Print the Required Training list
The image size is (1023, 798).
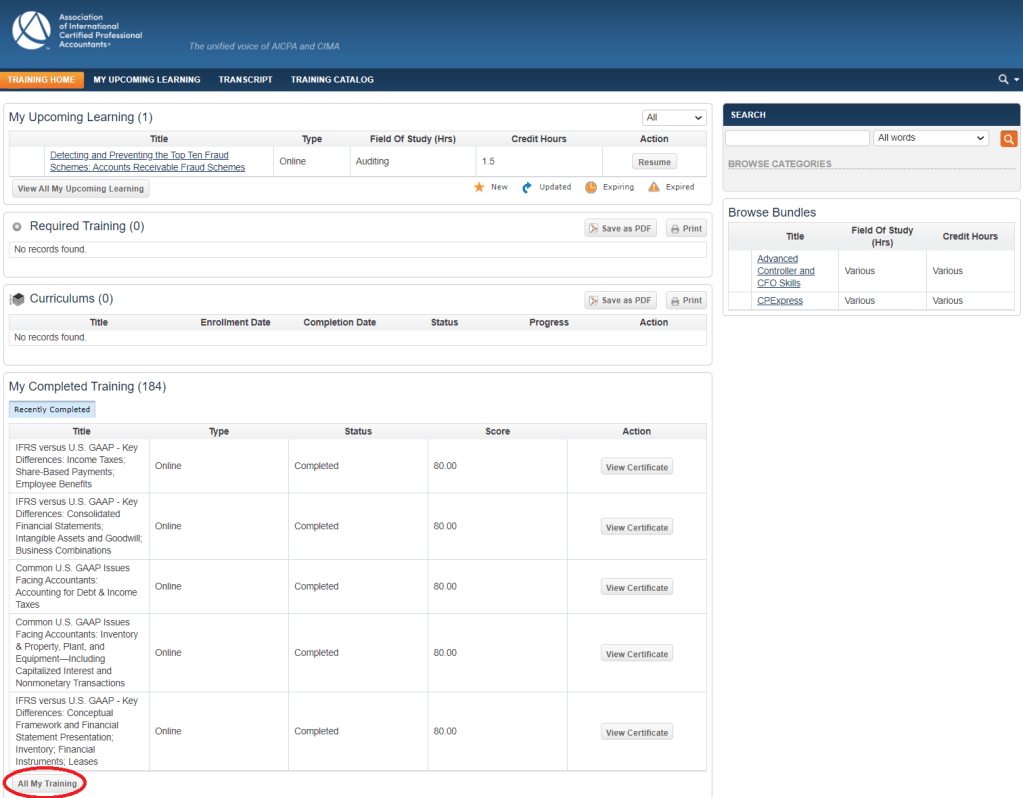pyautogui.click(x=685, y=229)
